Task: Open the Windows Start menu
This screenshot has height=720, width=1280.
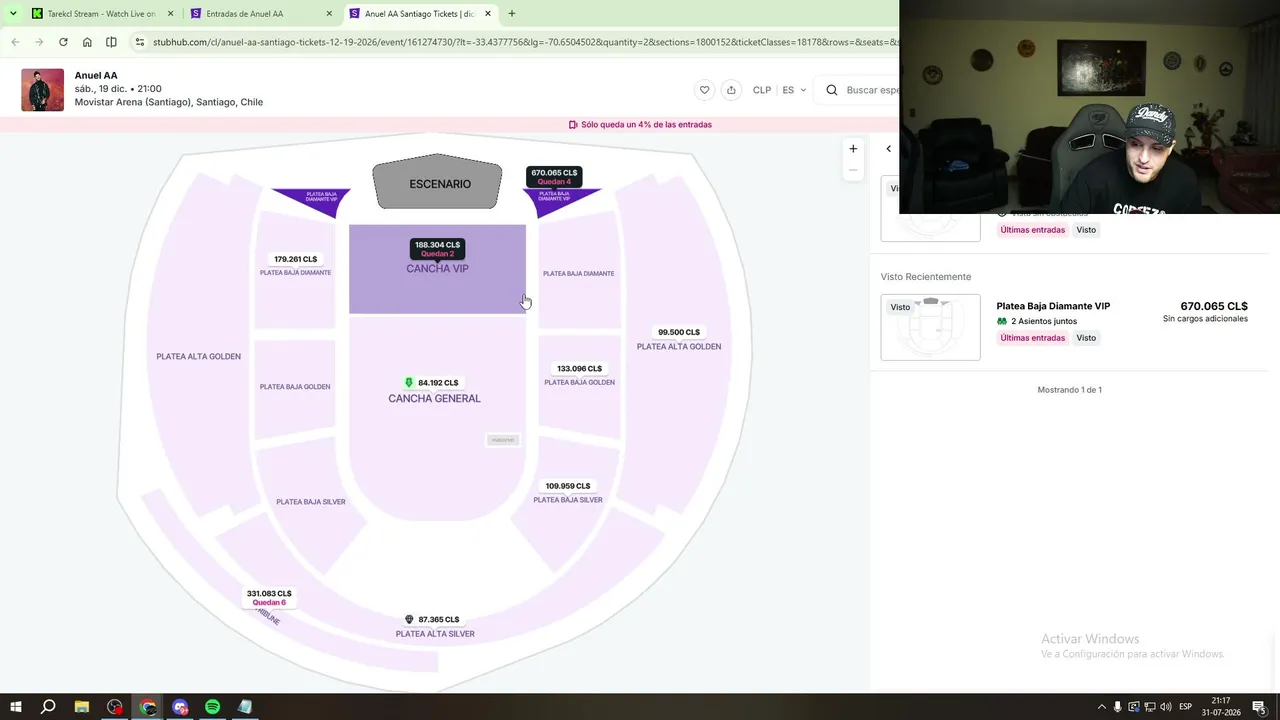Action: (16, 707)
